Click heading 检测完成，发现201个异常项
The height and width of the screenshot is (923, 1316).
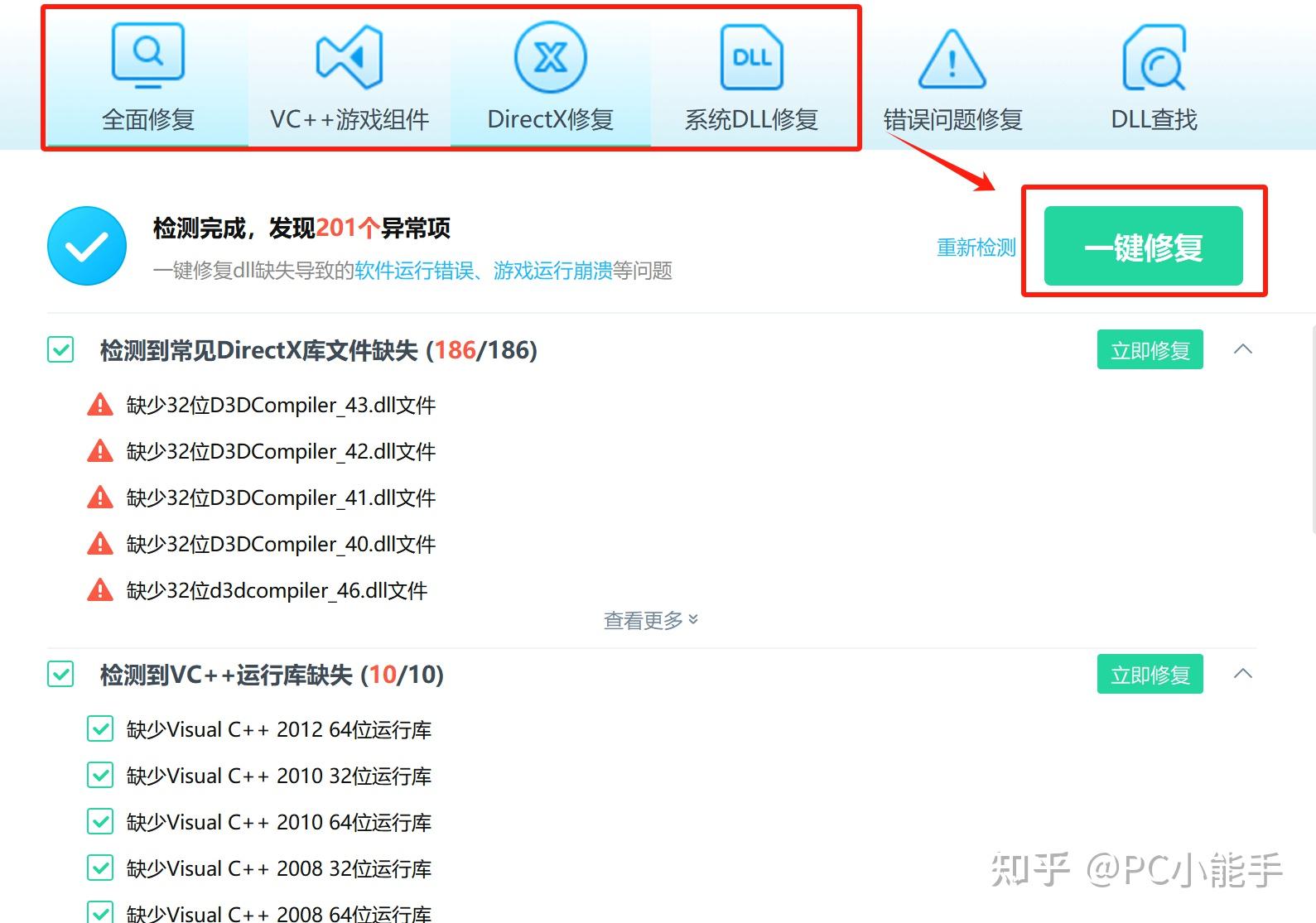click(301, 228)
